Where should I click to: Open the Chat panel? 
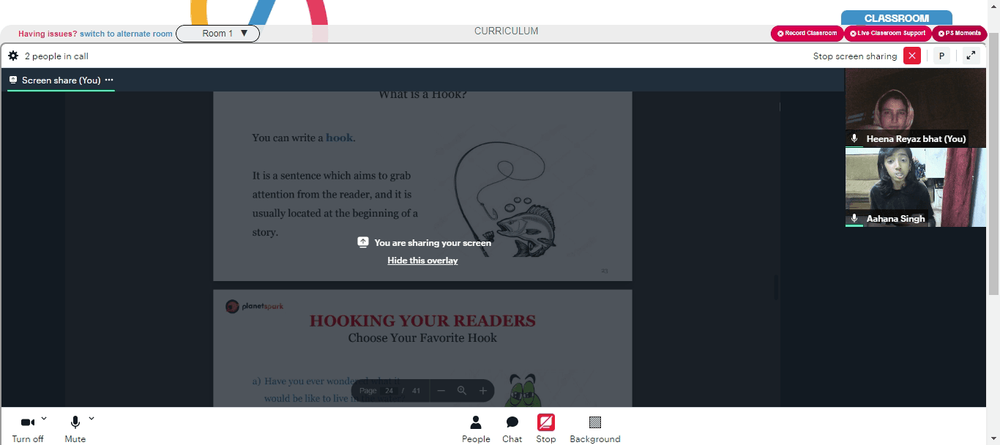tap(512, 429)
